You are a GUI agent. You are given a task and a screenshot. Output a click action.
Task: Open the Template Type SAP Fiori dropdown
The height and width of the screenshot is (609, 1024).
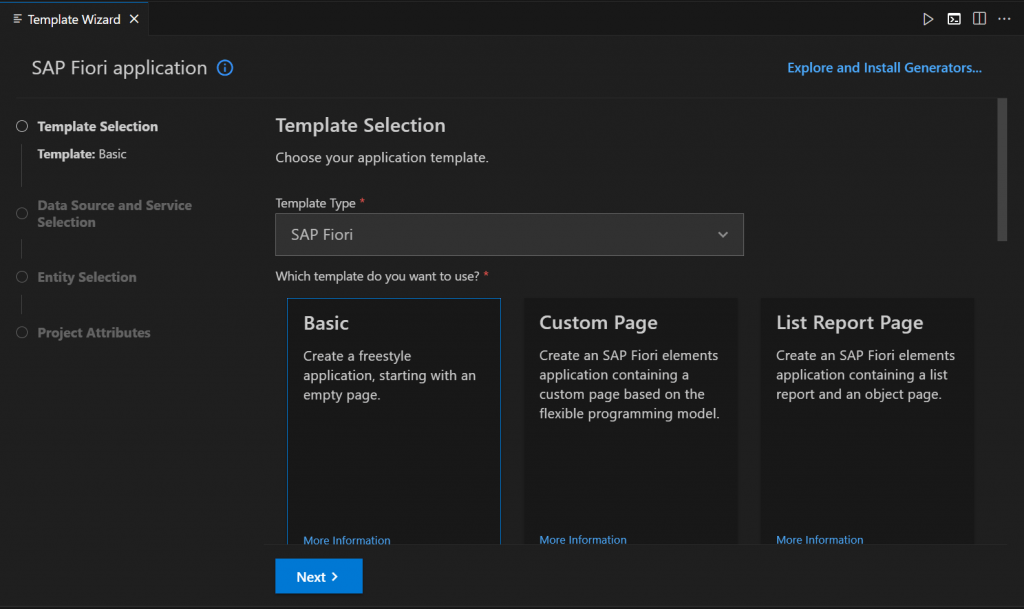(509, 234)
